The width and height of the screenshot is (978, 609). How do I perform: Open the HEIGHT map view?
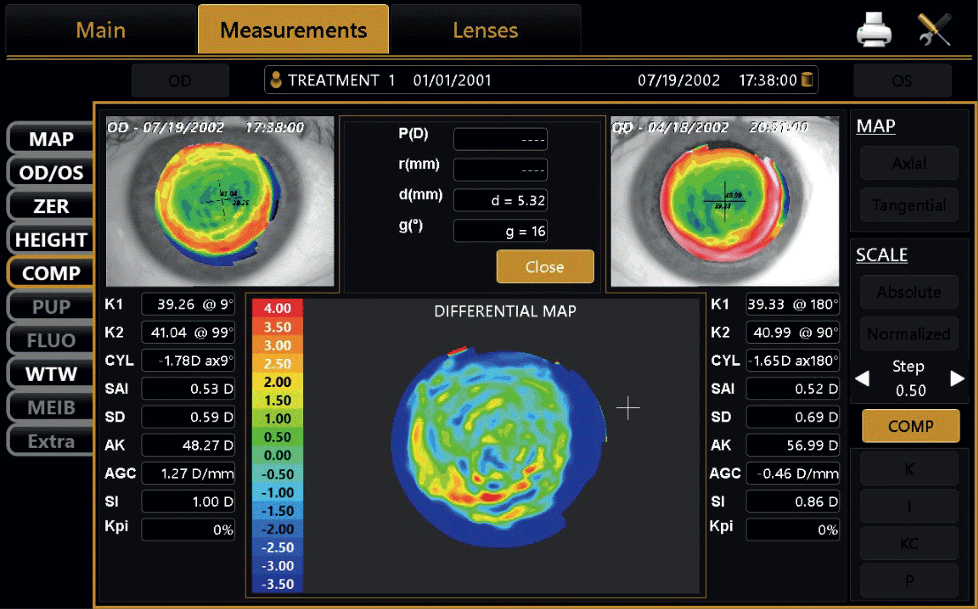[x=51, y=240]
